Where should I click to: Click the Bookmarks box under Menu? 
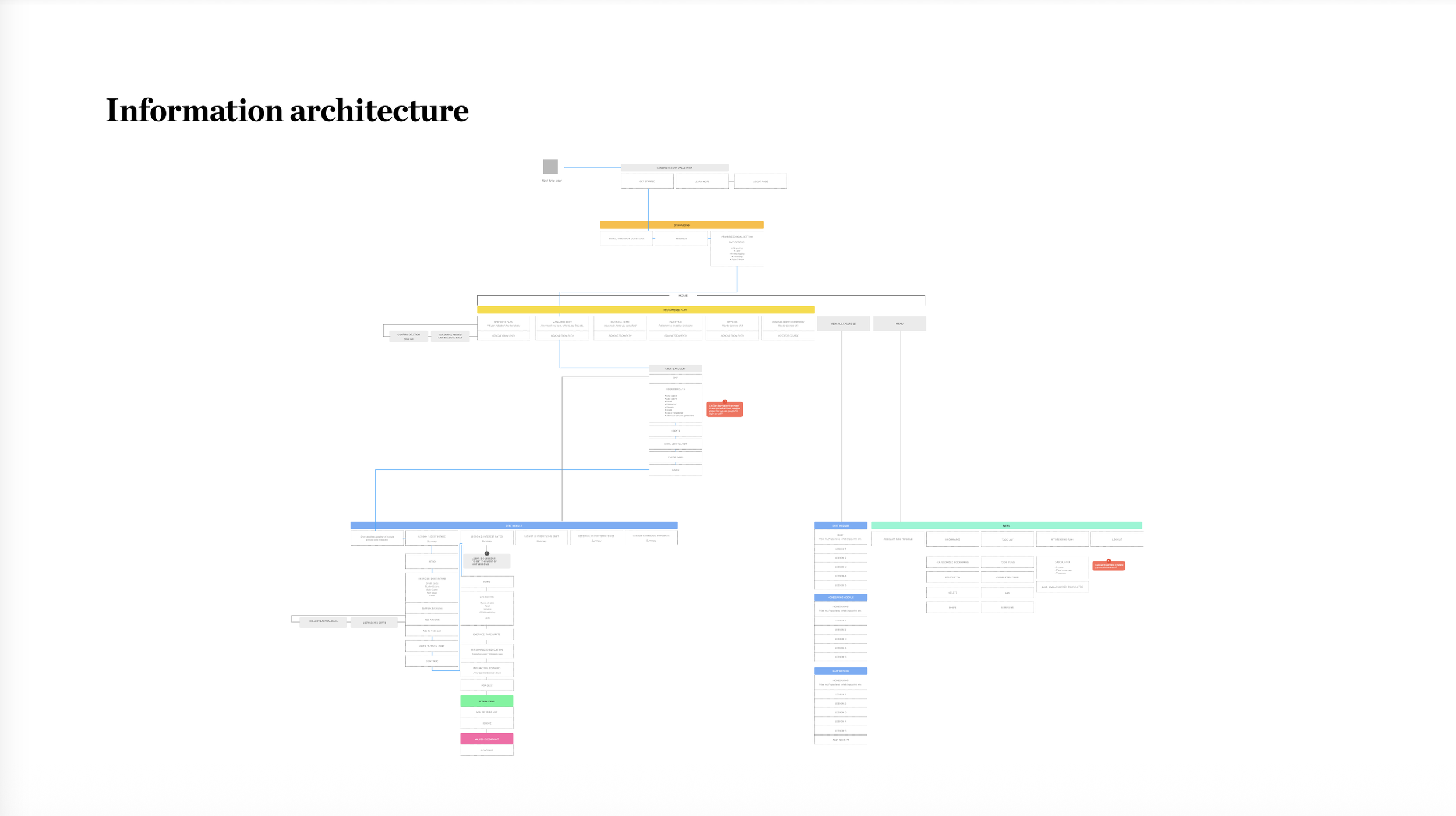(x=952, y=539)
